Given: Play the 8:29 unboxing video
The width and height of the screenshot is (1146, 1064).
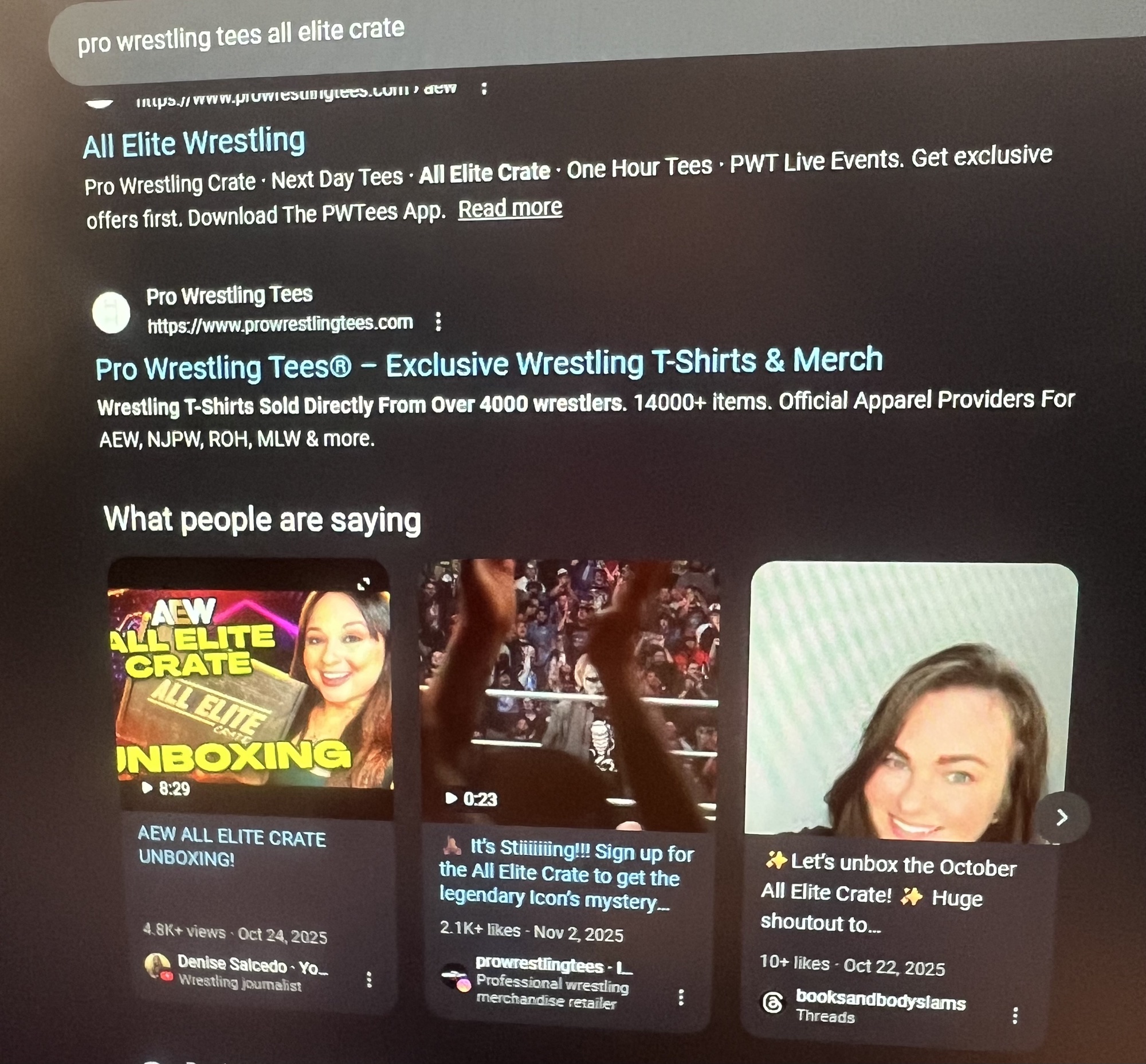Looking at the screenshot, I should click(250, 688).
